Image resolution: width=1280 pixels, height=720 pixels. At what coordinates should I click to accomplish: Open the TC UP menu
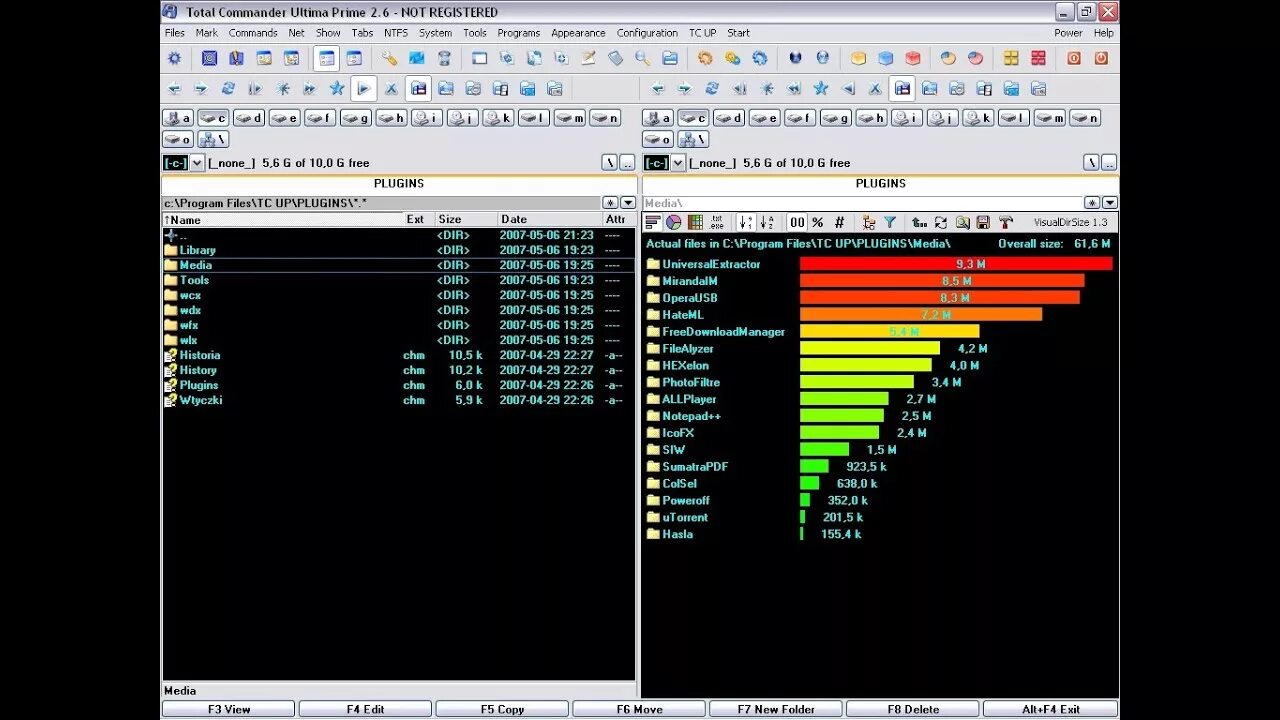[x=703, y=33]
